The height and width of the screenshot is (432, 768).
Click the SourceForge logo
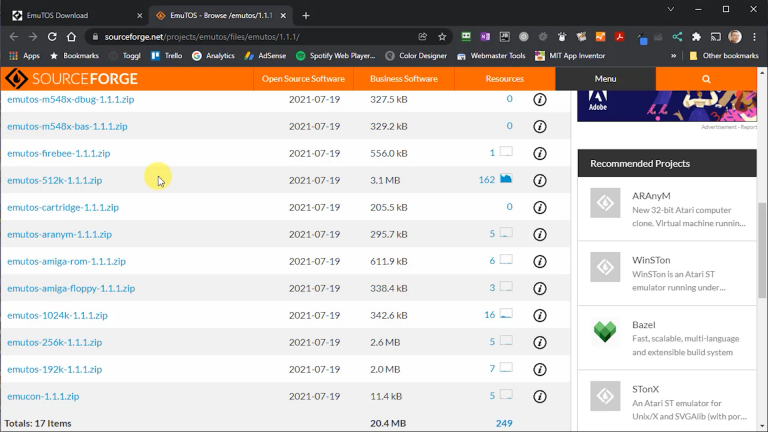coord(72,79)
